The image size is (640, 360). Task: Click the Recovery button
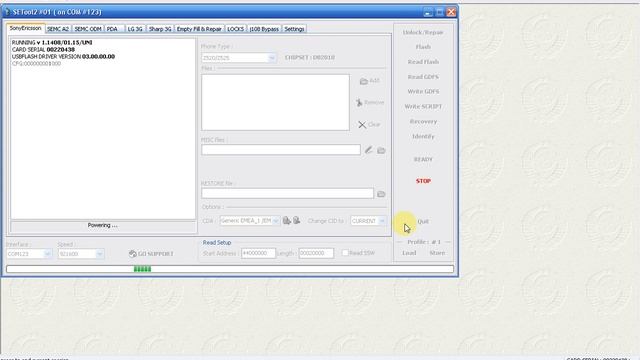point(423,122)
